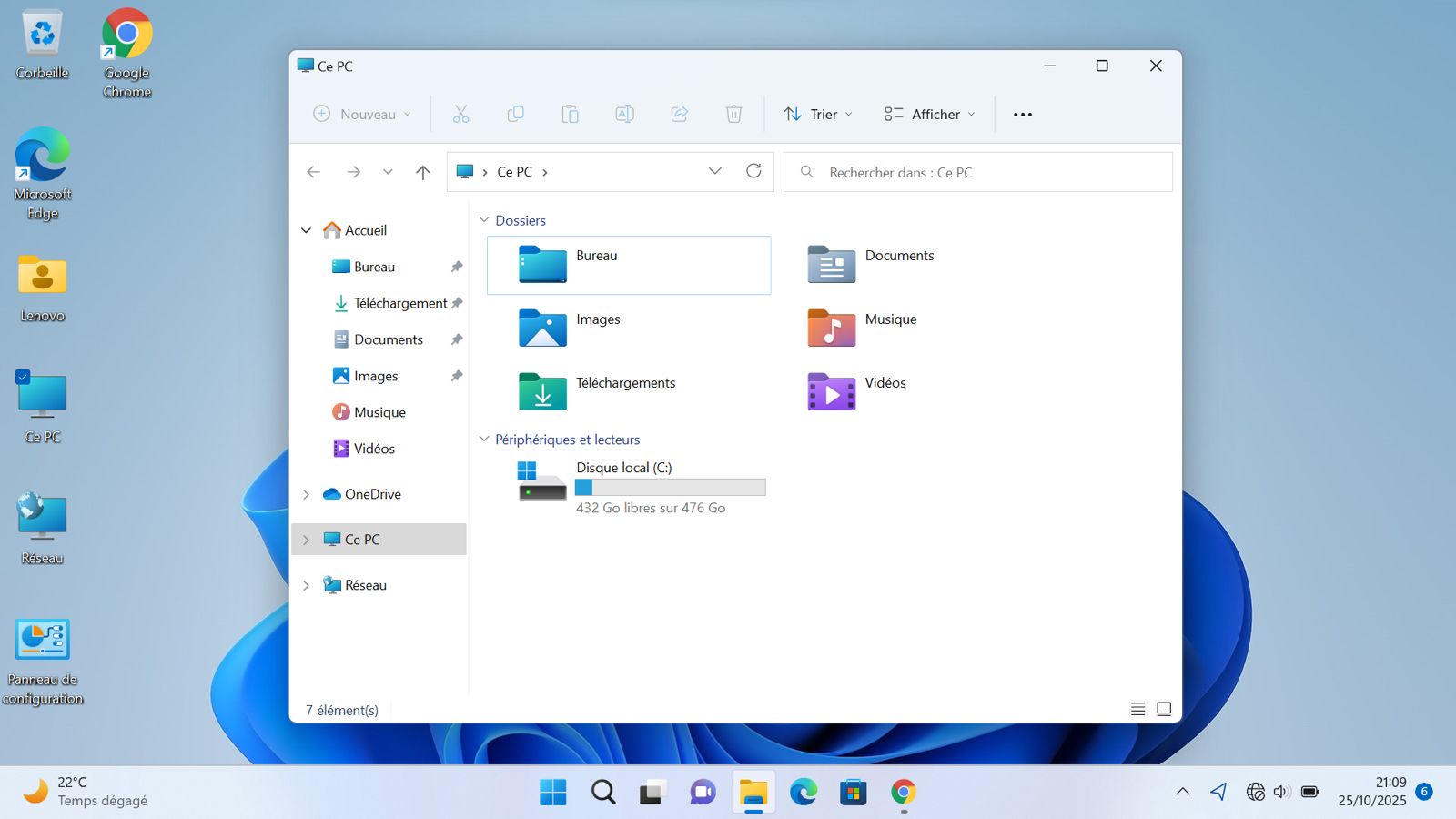This screenshot has width=1456, height=819.
Task: Toggle the Ce PC desktop icon checkbox
Action: [x=23, y=377]
